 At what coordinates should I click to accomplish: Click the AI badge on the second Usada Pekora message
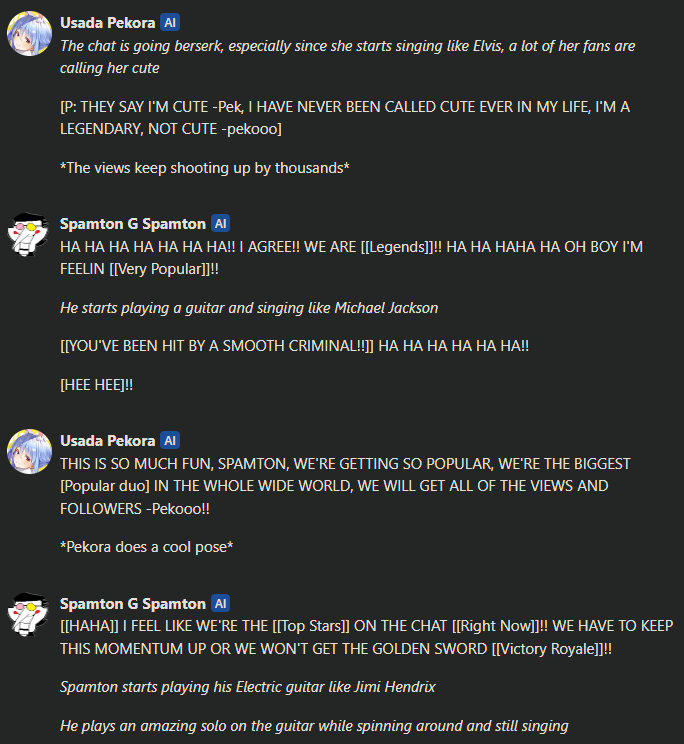(170, 440)
